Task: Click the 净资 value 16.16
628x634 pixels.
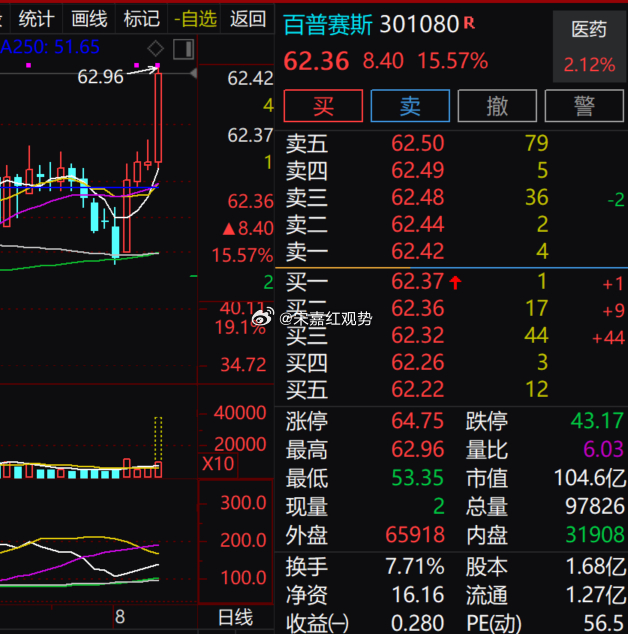Action: (x=418, y=595)
